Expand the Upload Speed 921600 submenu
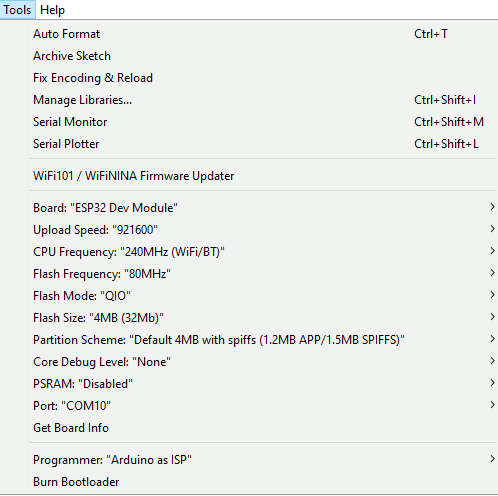This screenshot has height=496, width=498. coord(263,230)
